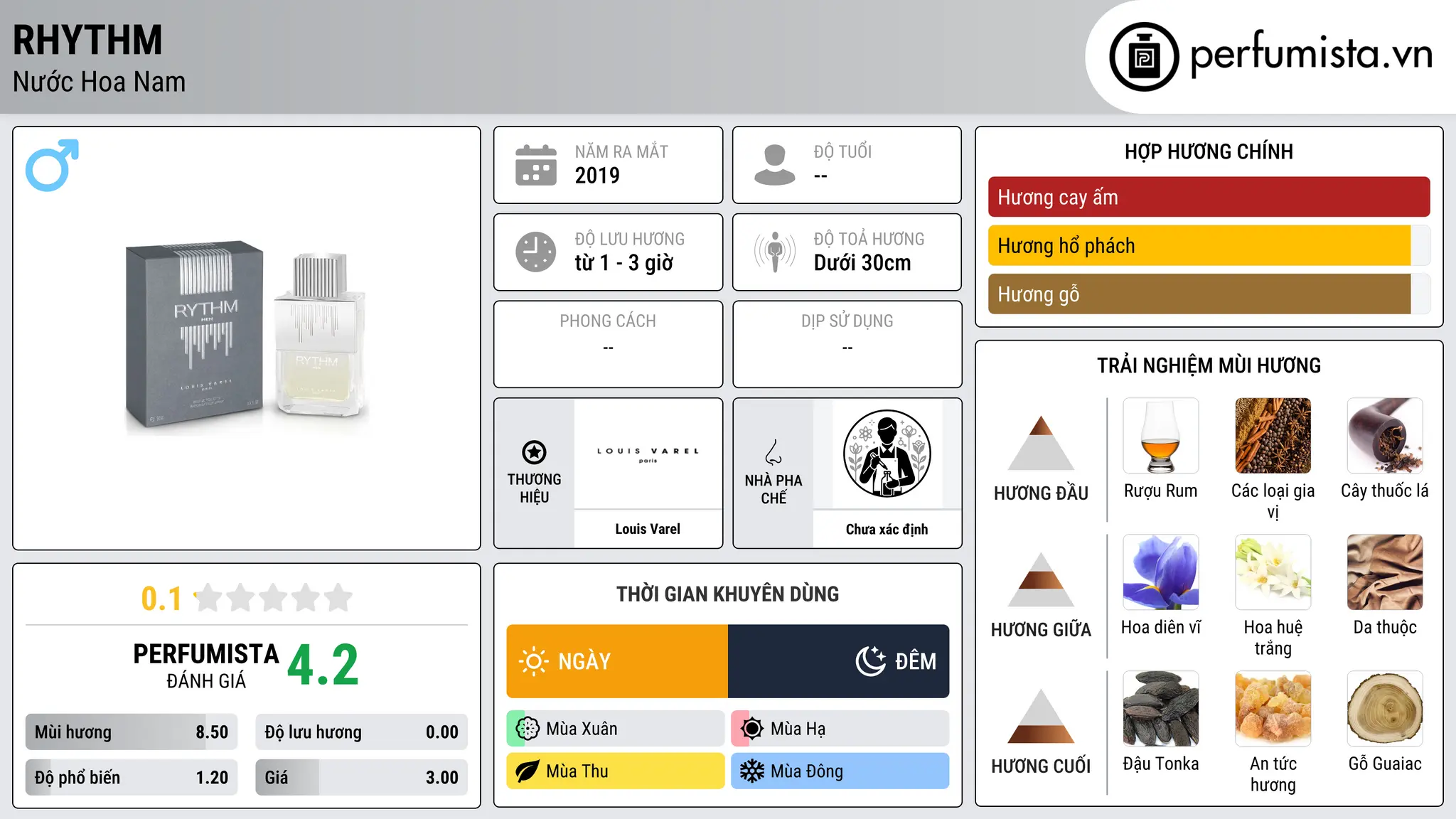The height and width of the screenshot is (819, 1456).
Task: Click the Các loại gia vị note image
Action: point(1273,436)
